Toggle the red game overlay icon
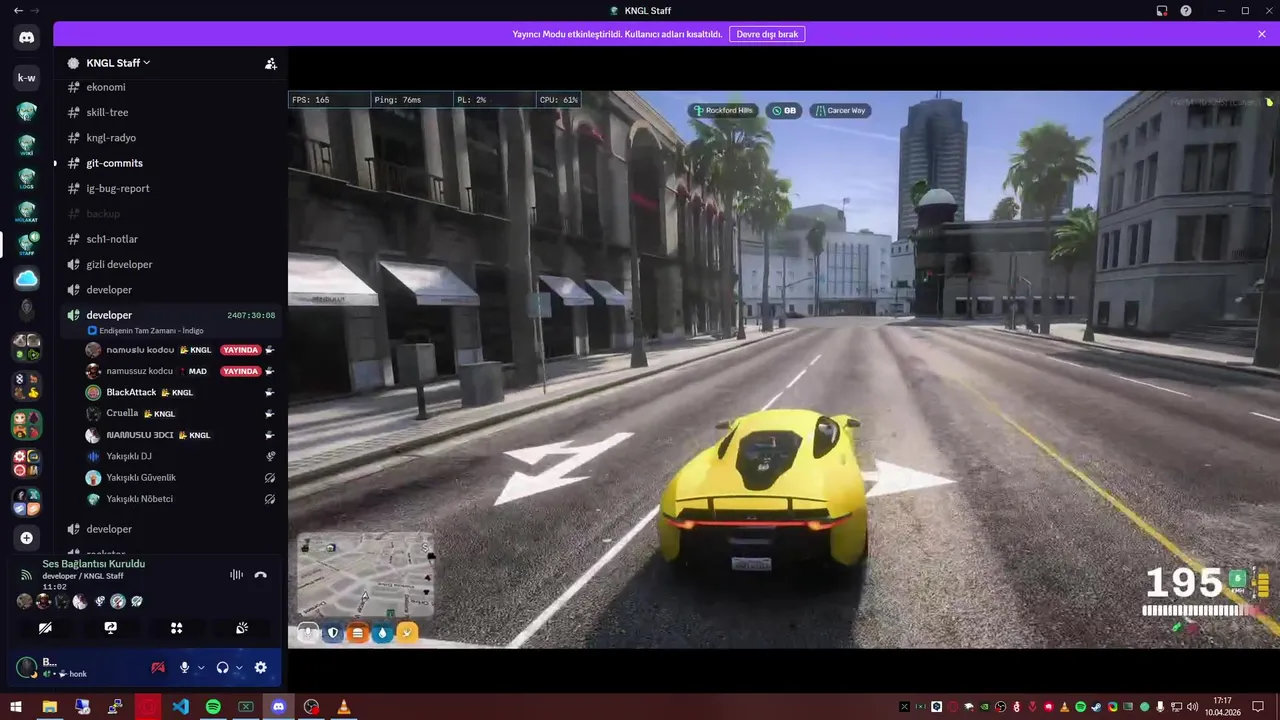Screen dimensions: 1280x720 (x=158, y=667)
